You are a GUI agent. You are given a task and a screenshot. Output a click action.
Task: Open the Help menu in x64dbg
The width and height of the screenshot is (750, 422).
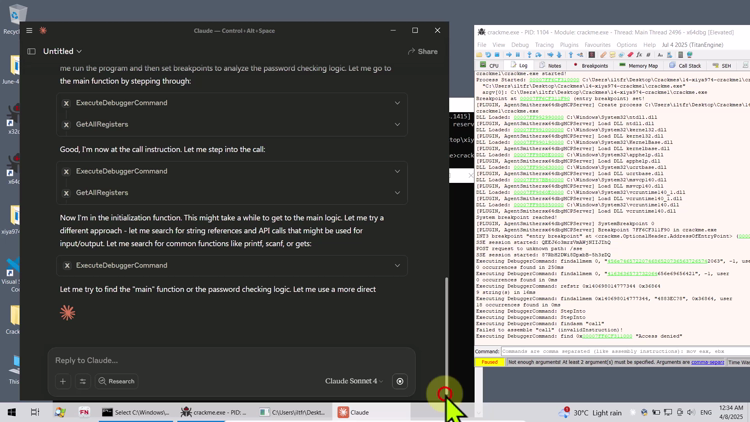pos(649,44)
